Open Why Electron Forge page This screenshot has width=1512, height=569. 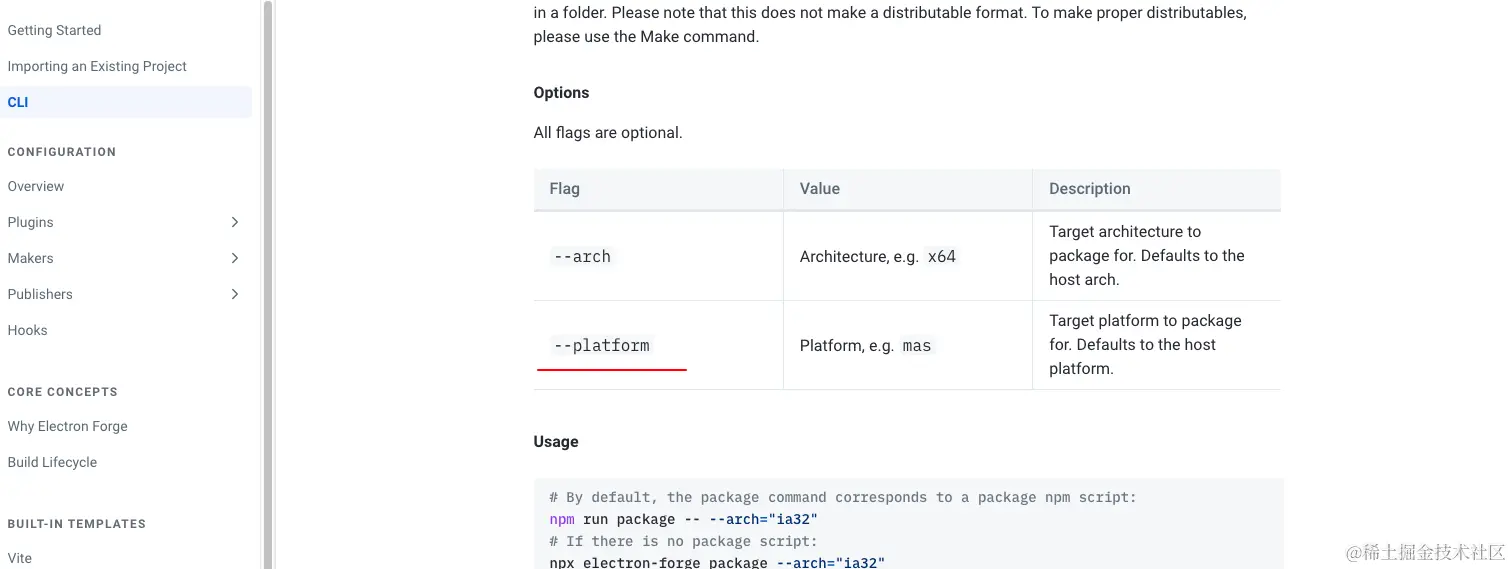coord(68,426)
